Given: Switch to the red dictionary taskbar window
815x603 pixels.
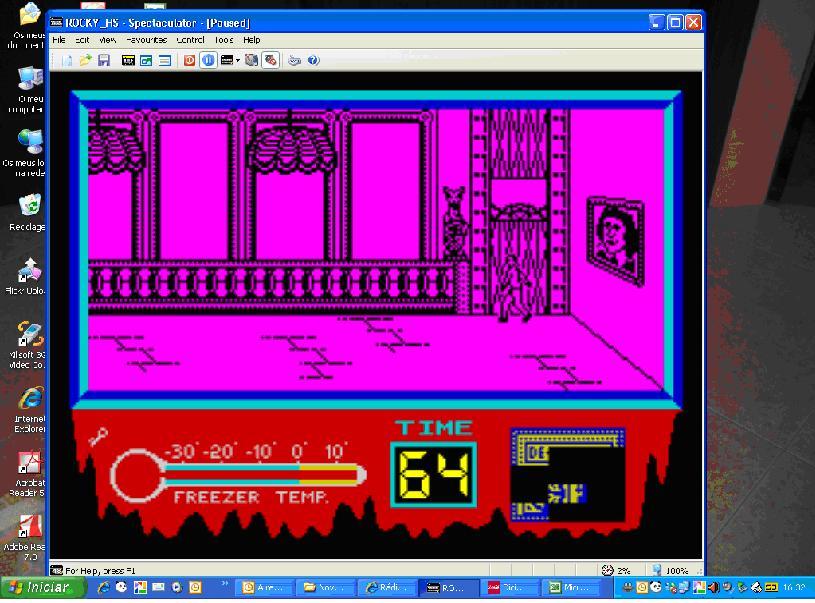Looking at the screenshot, I should (x=509, y=587).
